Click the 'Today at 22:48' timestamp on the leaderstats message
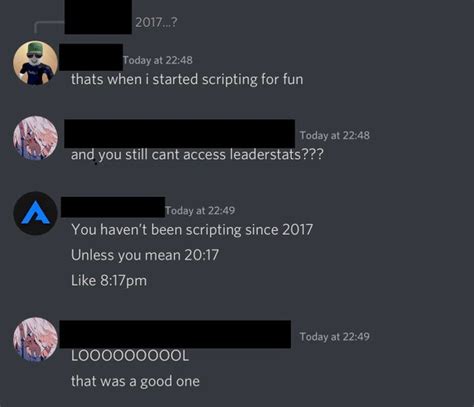474x407 pixels. (334, 135)
